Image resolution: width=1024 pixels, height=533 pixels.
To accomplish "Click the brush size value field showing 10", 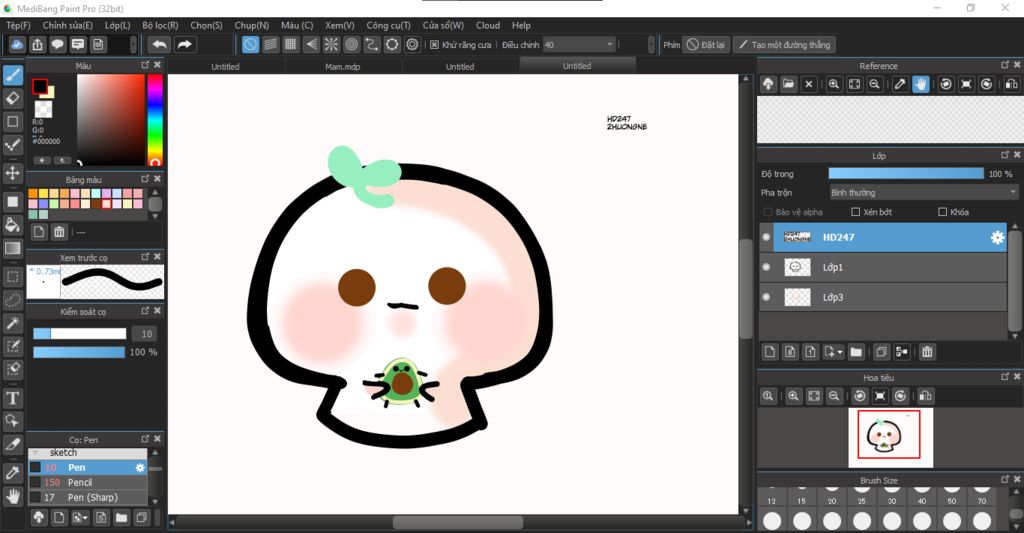I will (x=146, y=334).
